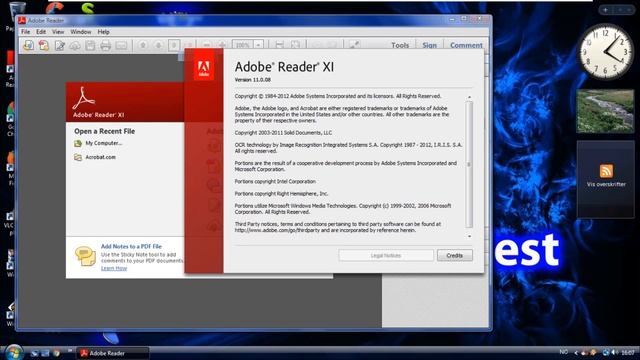Click 'Portions copyright Intel Corporation' line
Screen dimensions: 640x360
coord(275,181)
